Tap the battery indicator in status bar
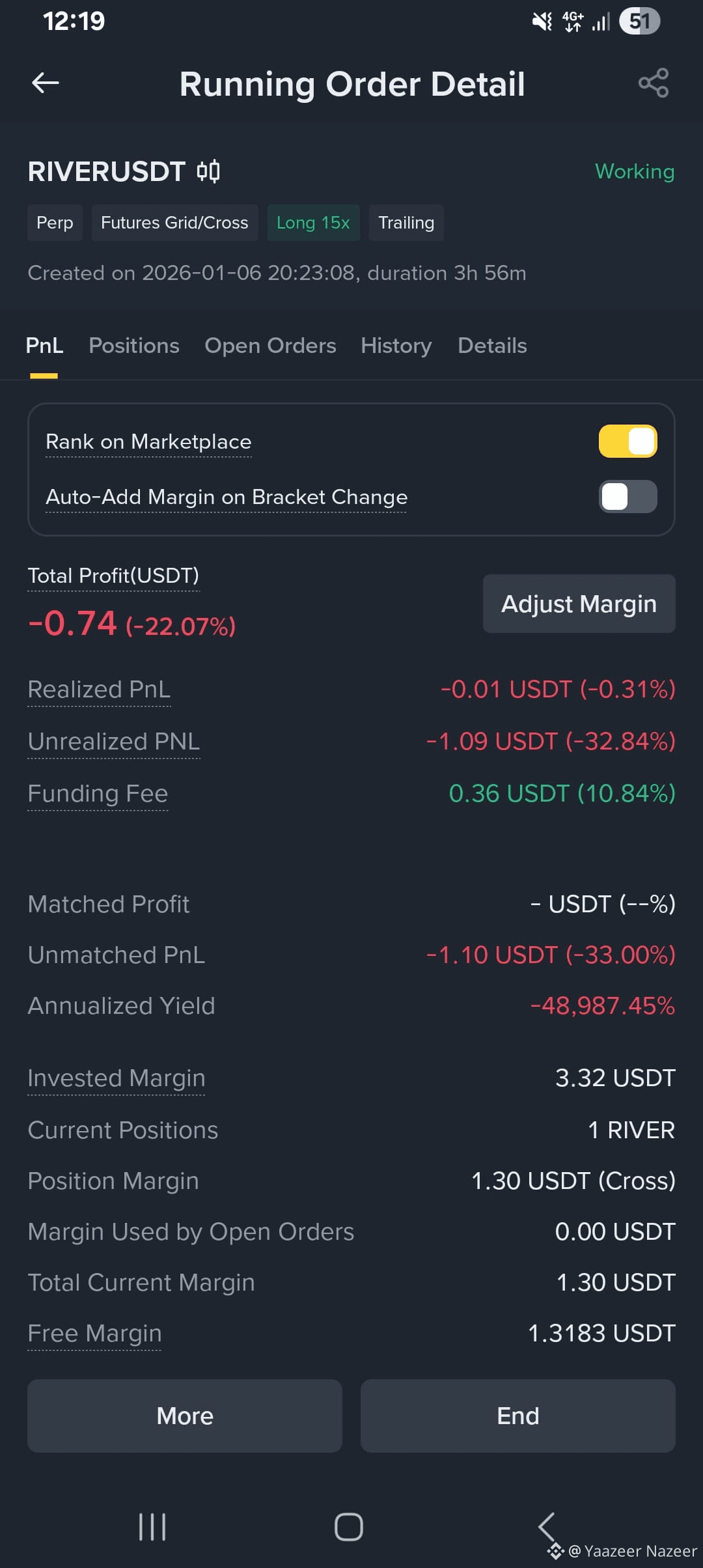Screen dimensions: 703x1568 point(640,21)
